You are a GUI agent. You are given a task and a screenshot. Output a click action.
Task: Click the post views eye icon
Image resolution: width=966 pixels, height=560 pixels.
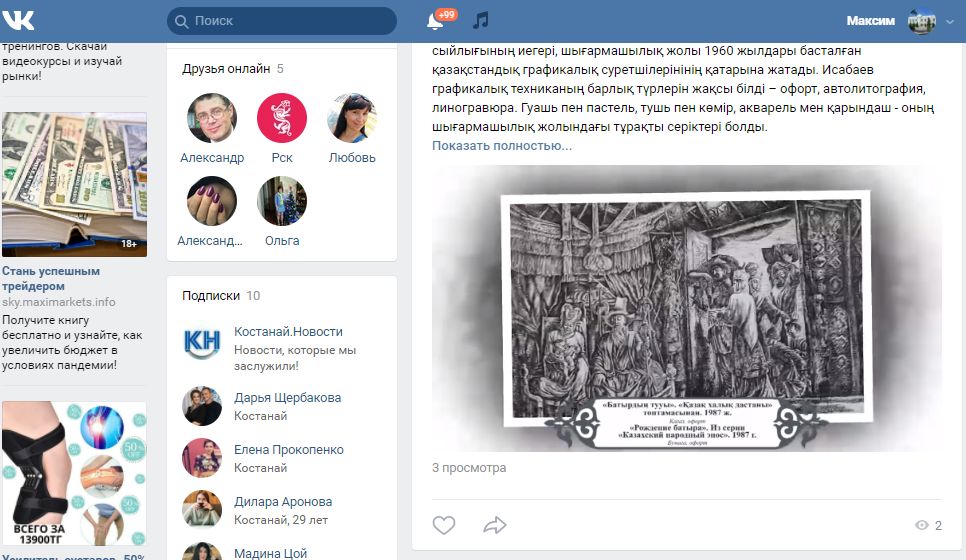point(922,525)
